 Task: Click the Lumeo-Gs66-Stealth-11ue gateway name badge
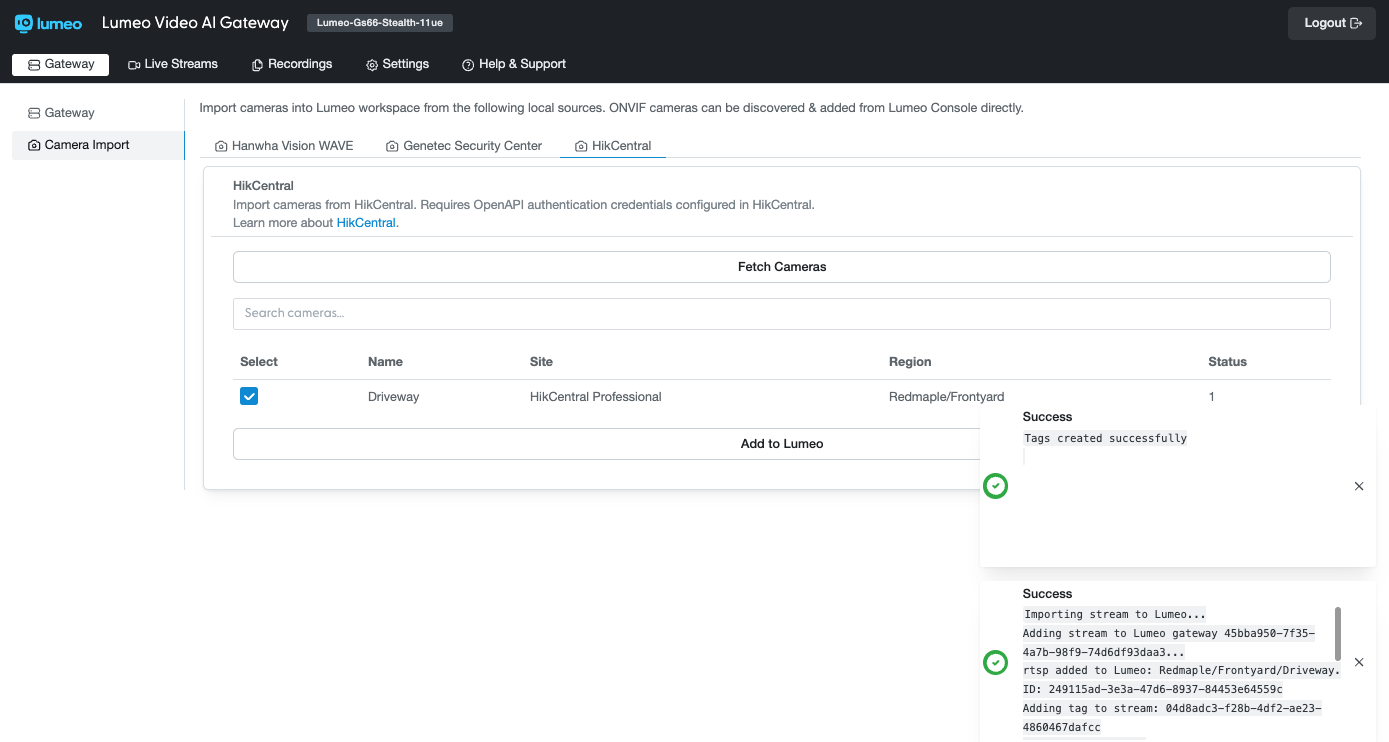[380, 23]
